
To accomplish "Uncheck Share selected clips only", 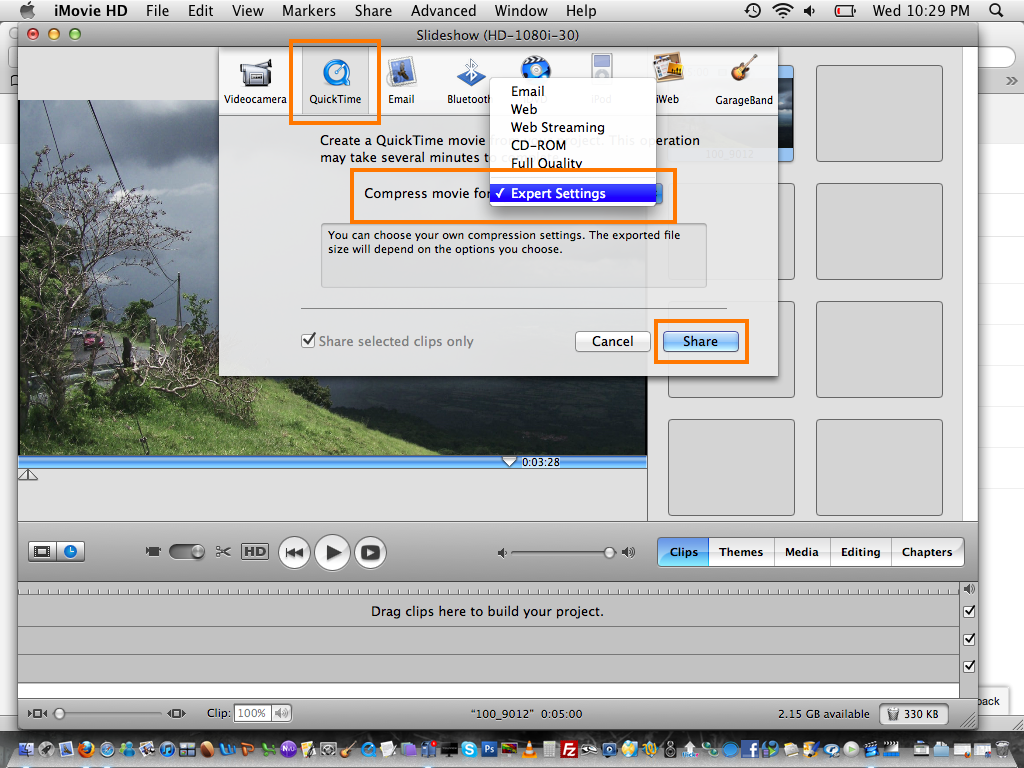I will pos(309,341).
